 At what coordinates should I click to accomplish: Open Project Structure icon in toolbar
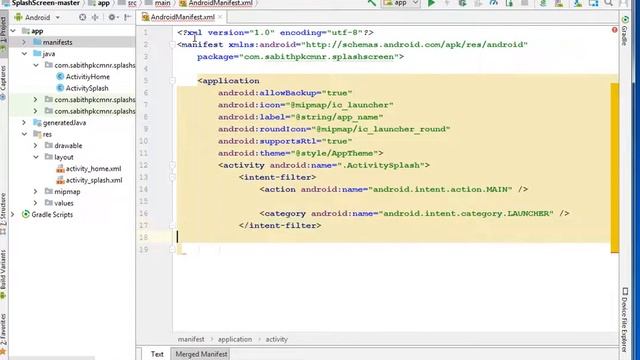pyautogui.click(x=593, y=3)
